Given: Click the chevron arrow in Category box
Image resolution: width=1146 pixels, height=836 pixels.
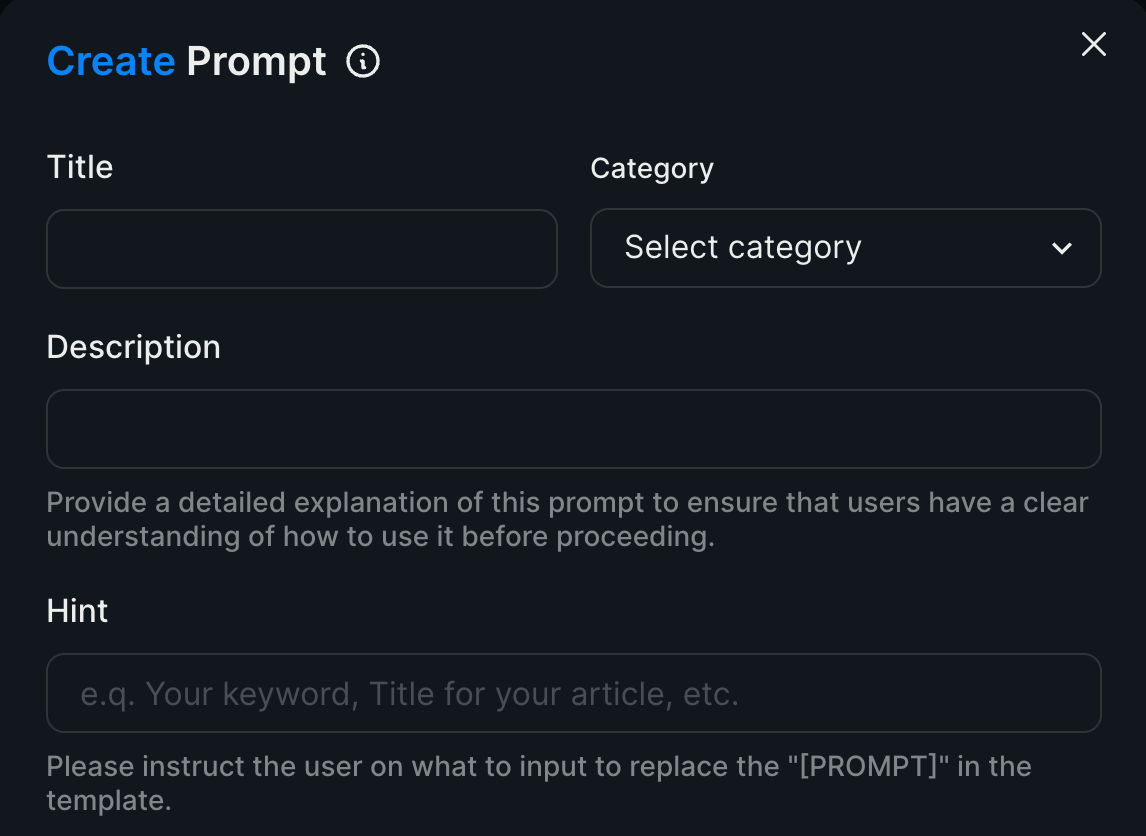Looking at the screenshot, I should [x=1062, y=248].
